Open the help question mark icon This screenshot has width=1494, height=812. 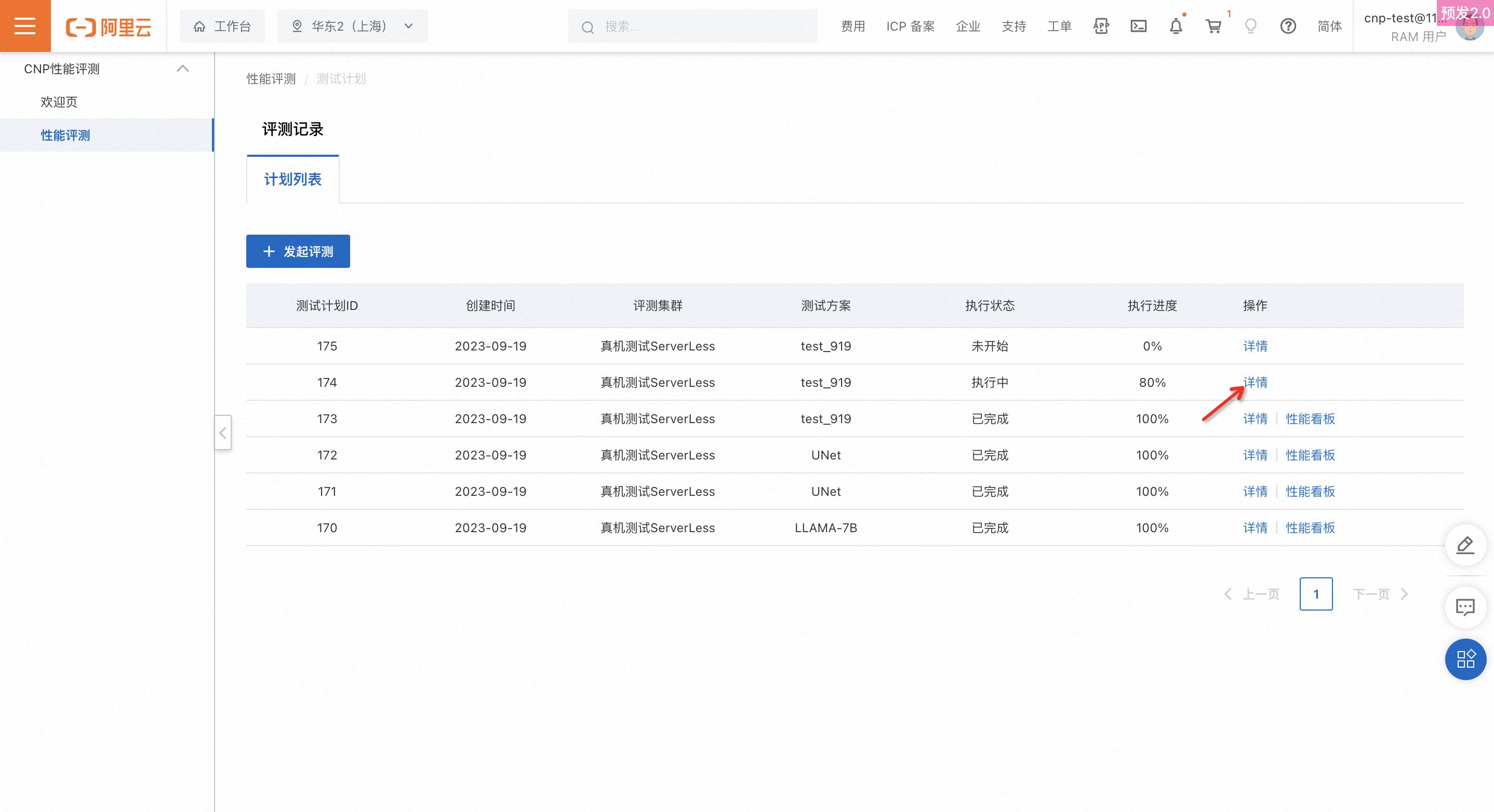[x=1288, y=26]
